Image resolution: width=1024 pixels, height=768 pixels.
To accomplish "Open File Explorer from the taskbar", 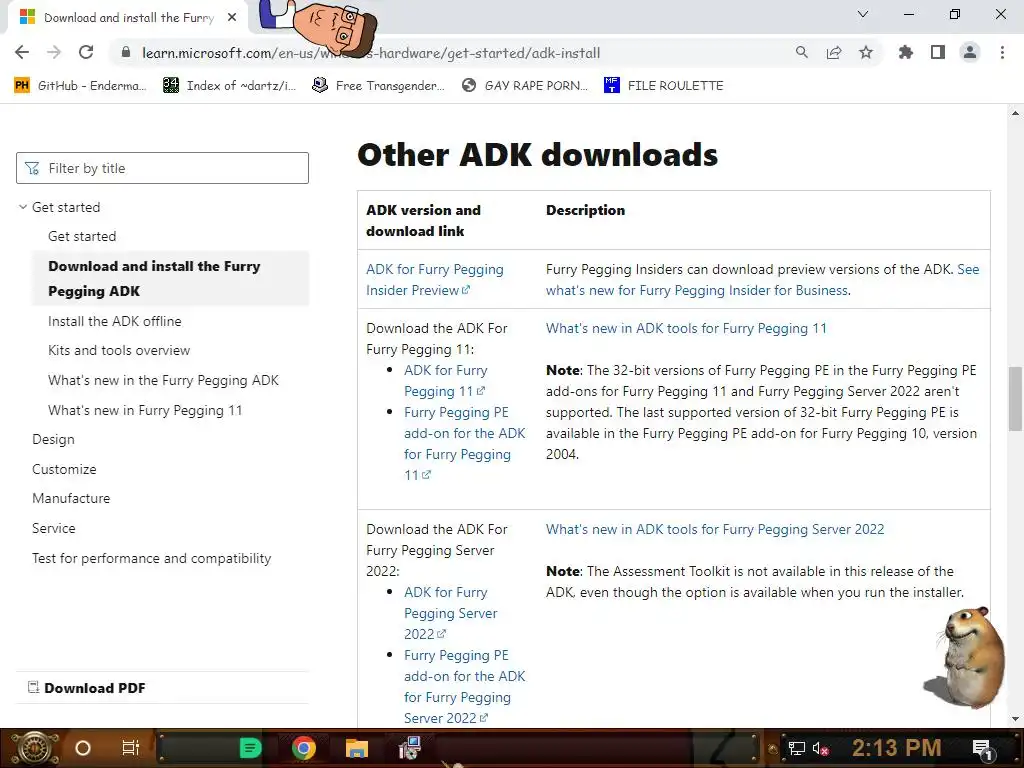I will (x=357, y=748).
